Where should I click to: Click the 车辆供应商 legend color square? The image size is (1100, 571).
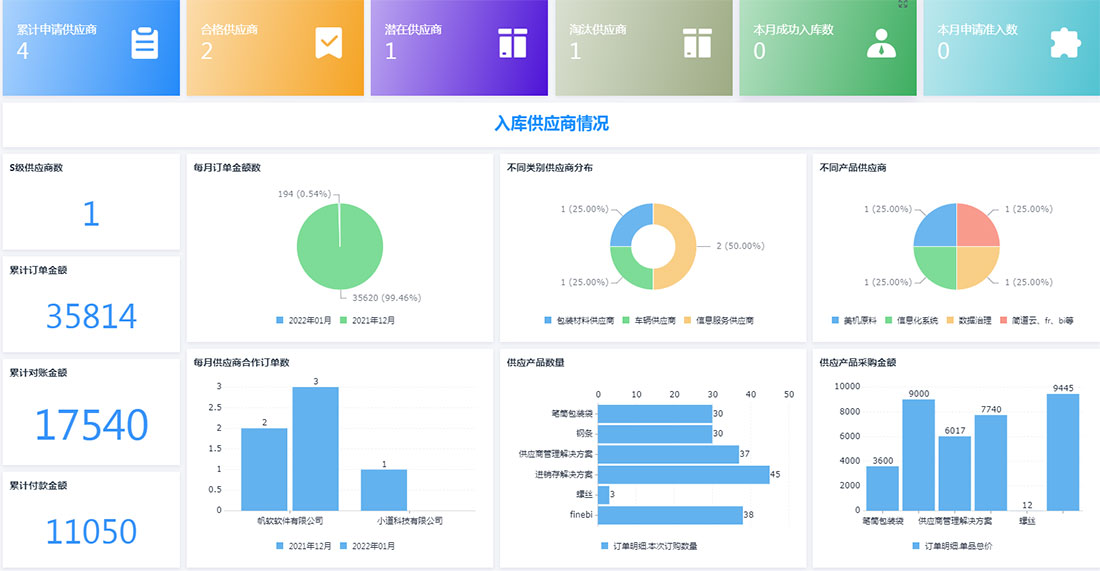click(625, 320)
